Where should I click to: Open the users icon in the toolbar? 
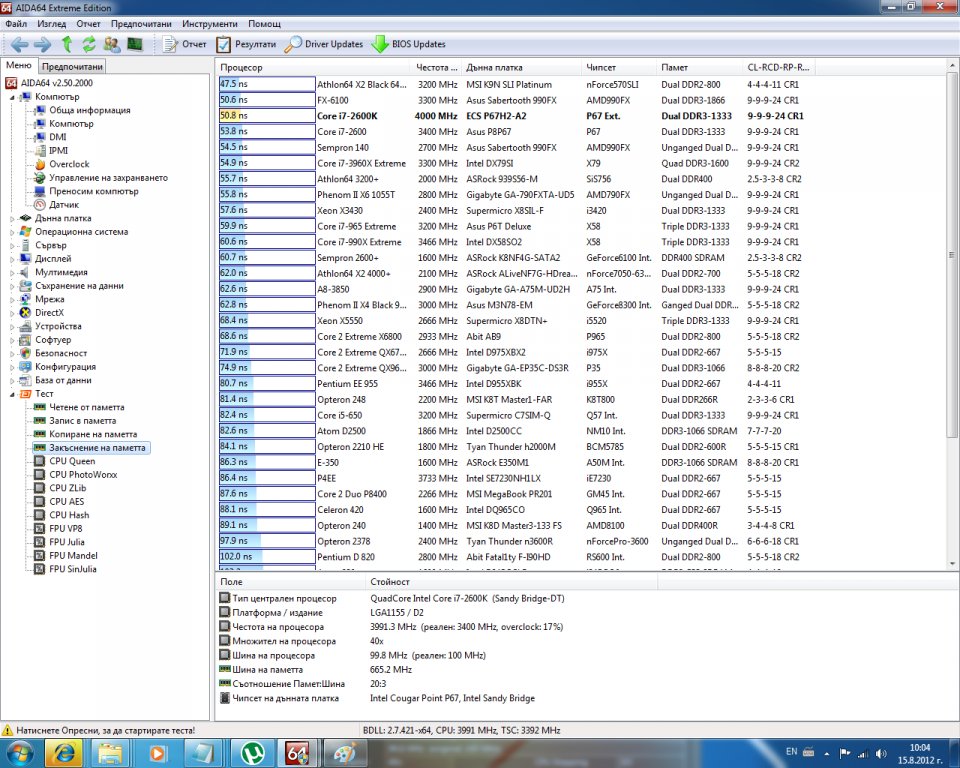111,44
